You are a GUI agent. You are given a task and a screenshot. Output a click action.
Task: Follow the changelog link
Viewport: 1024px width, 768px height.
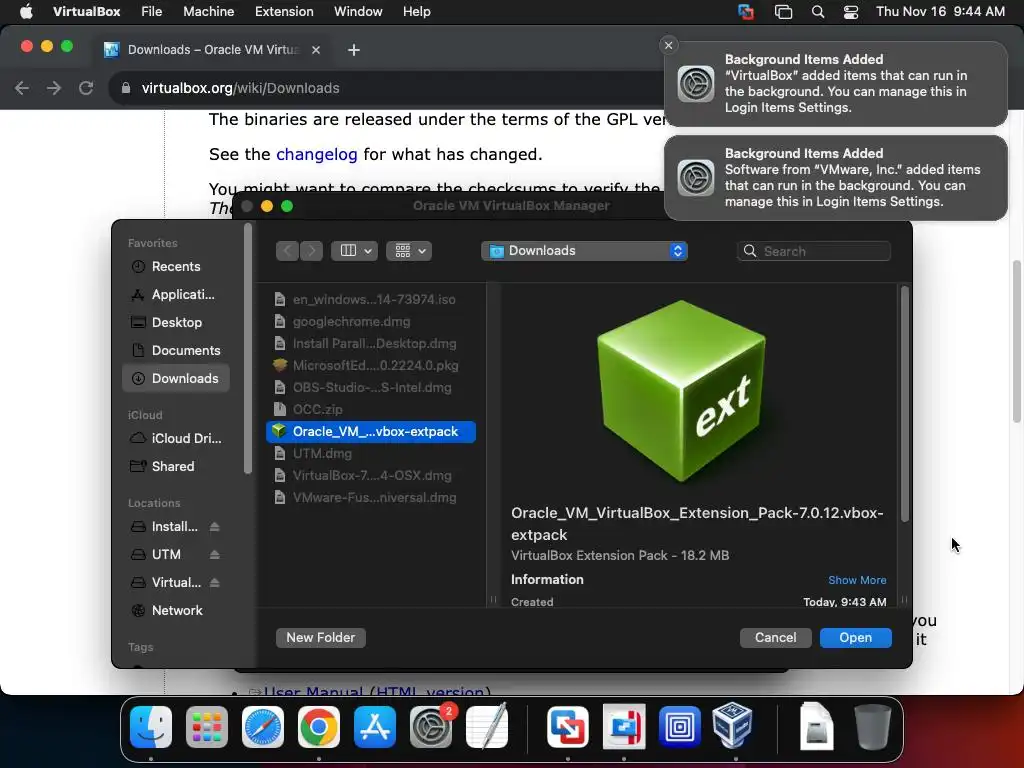click(317, 154)
